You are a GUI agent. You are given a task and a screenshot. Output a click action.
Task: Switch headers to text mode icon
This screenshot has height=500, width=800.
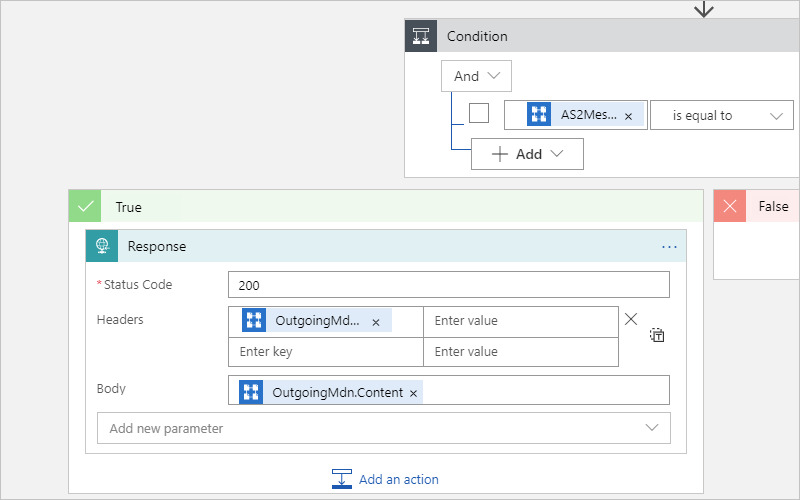(657, 335)
